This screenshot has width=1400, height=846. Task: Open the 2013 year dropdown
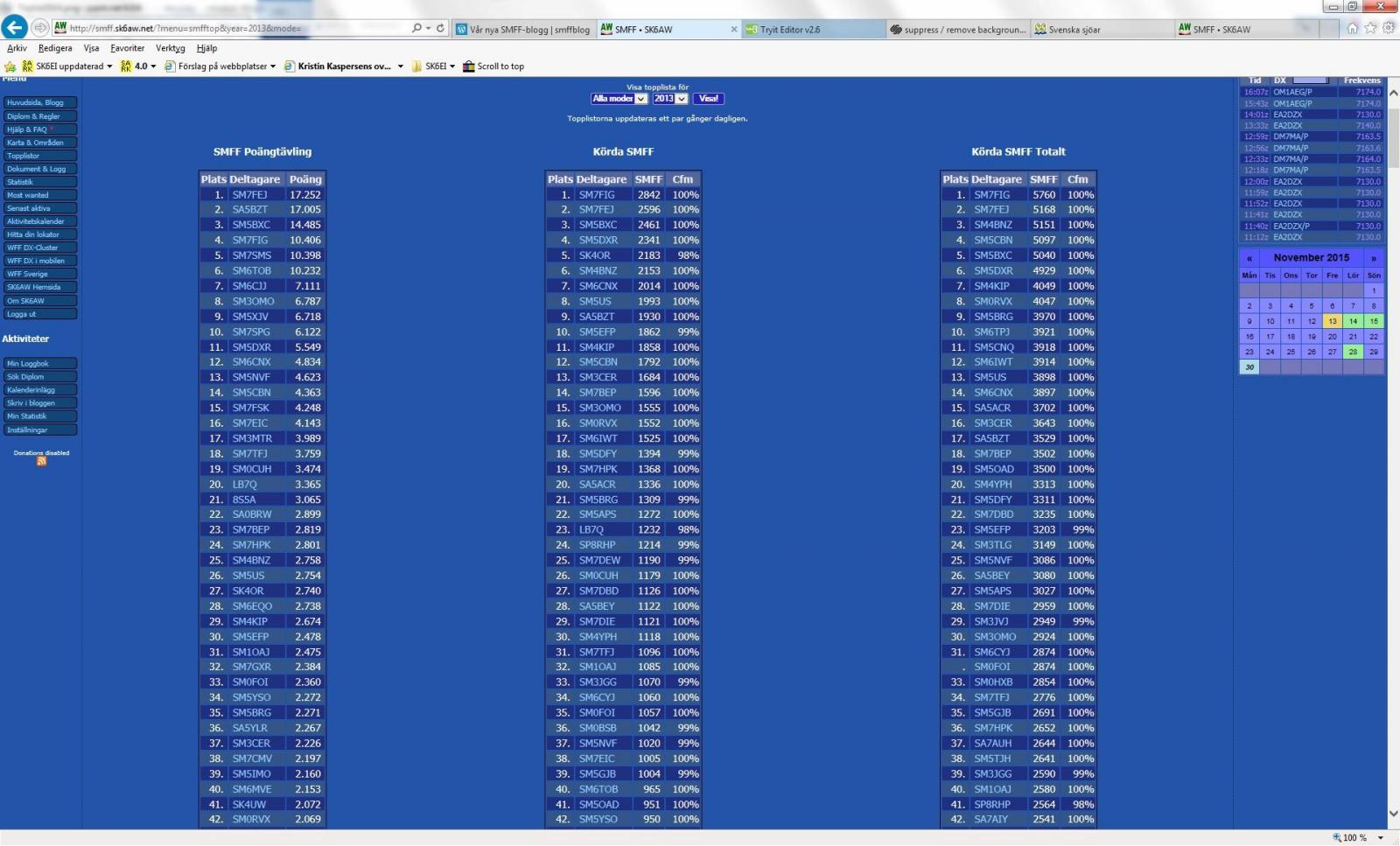(669, 99)
